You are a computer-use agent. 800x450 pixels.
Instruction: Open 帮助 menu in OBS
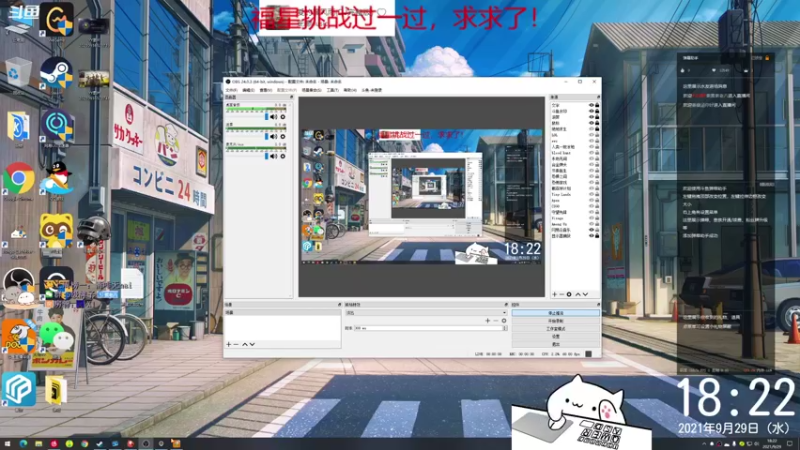(x=350, y=90)
